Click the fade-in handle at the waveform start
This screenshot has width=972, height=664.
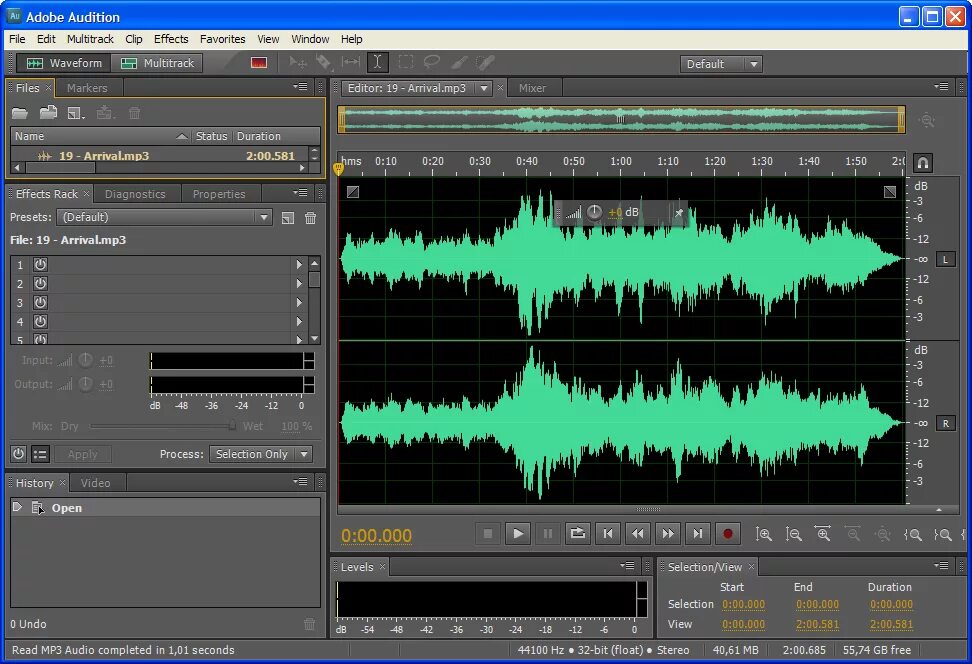click(353, 192)
